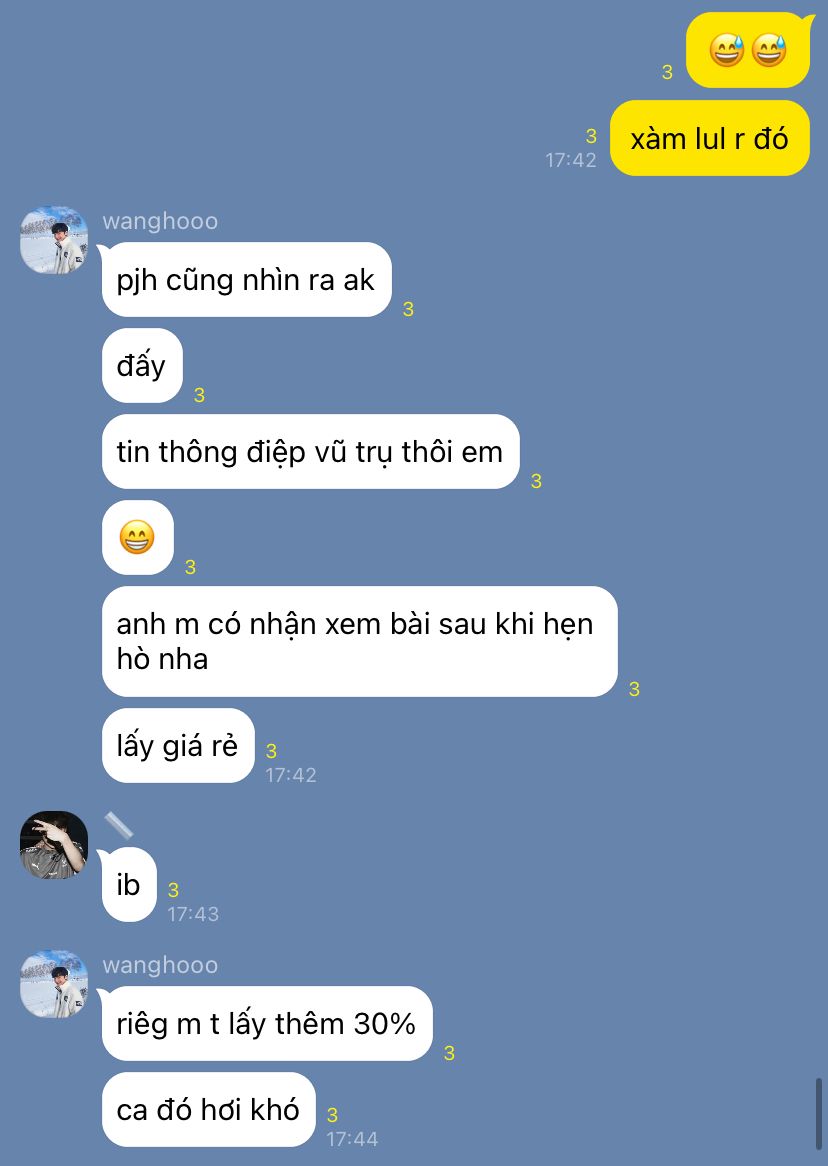Click the wanghooo username above 'riêg m t lấy thêm 30%'
The width and height of the screenshot is (828, 1166).
[x=160, y=965]
